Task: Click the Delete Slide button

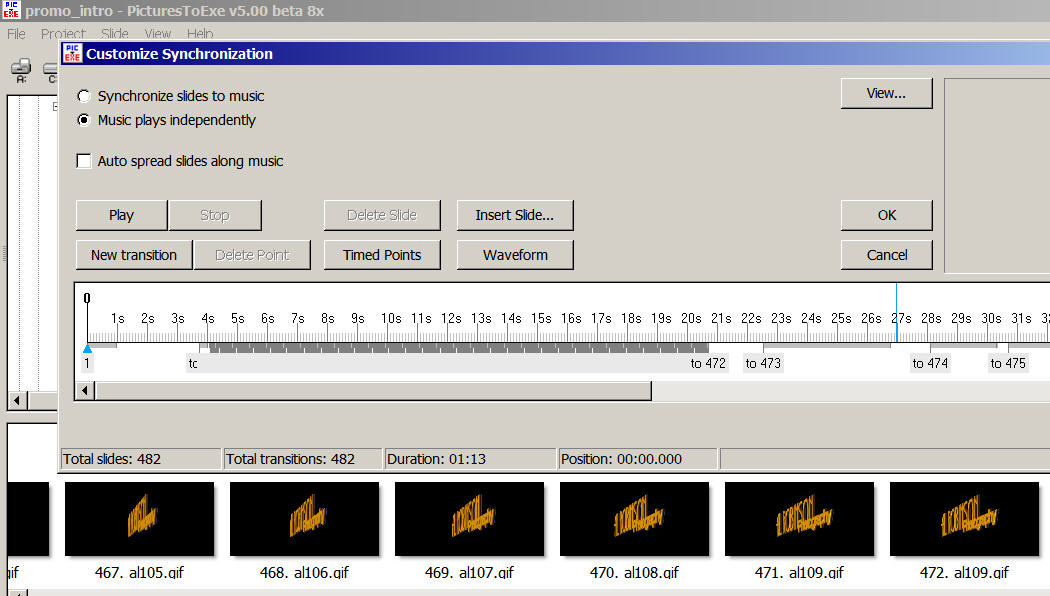Action: coord(382,215)
